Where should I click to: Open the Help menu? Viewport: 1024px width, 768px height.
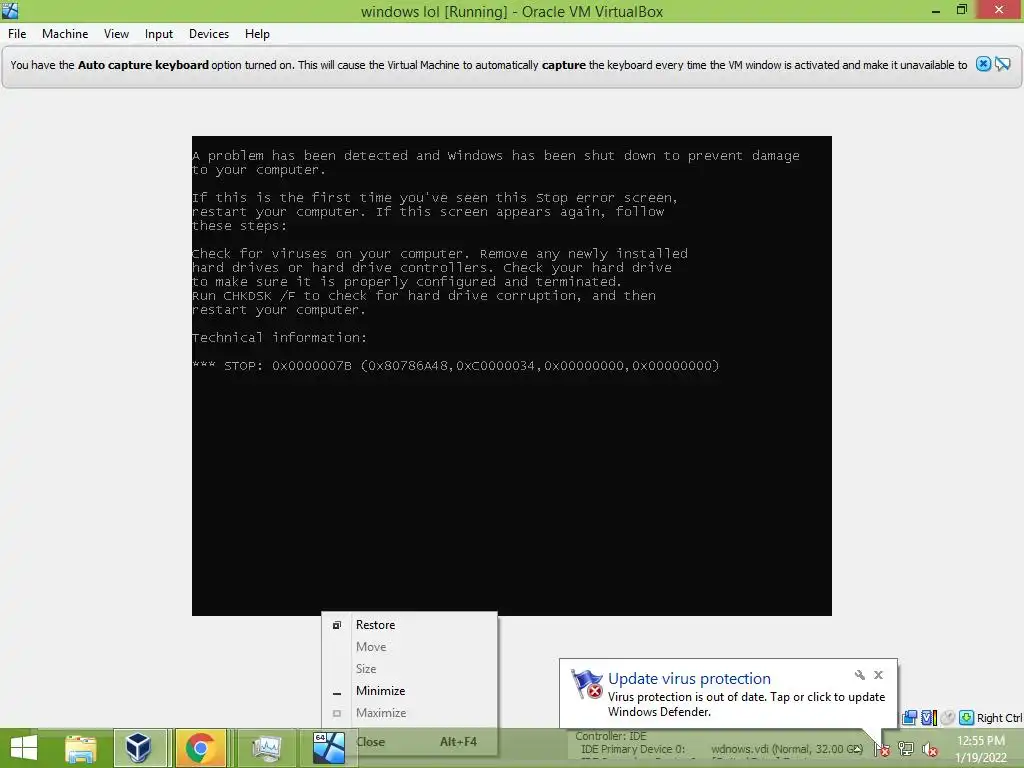257,34
